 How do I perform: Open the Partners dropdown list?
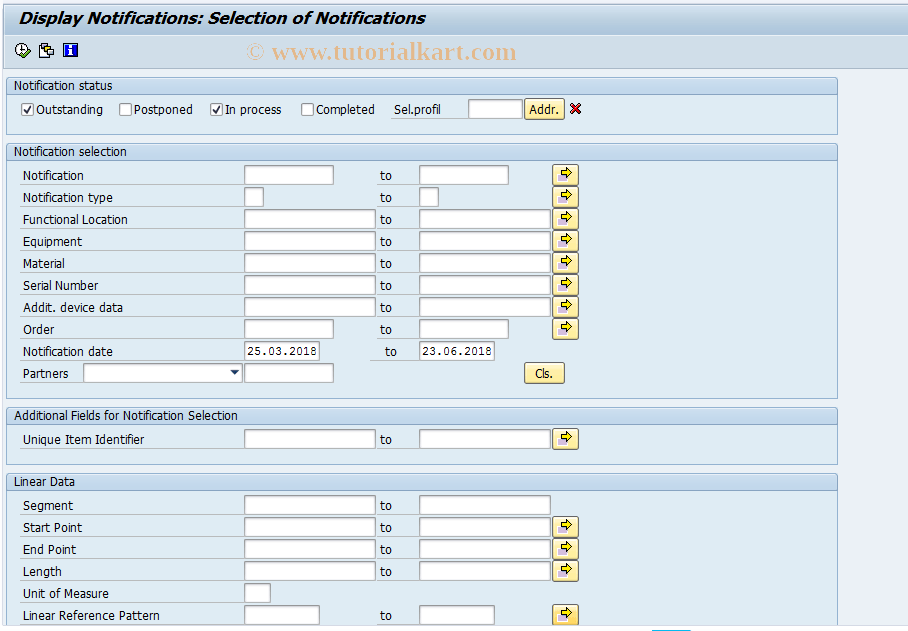233,372
